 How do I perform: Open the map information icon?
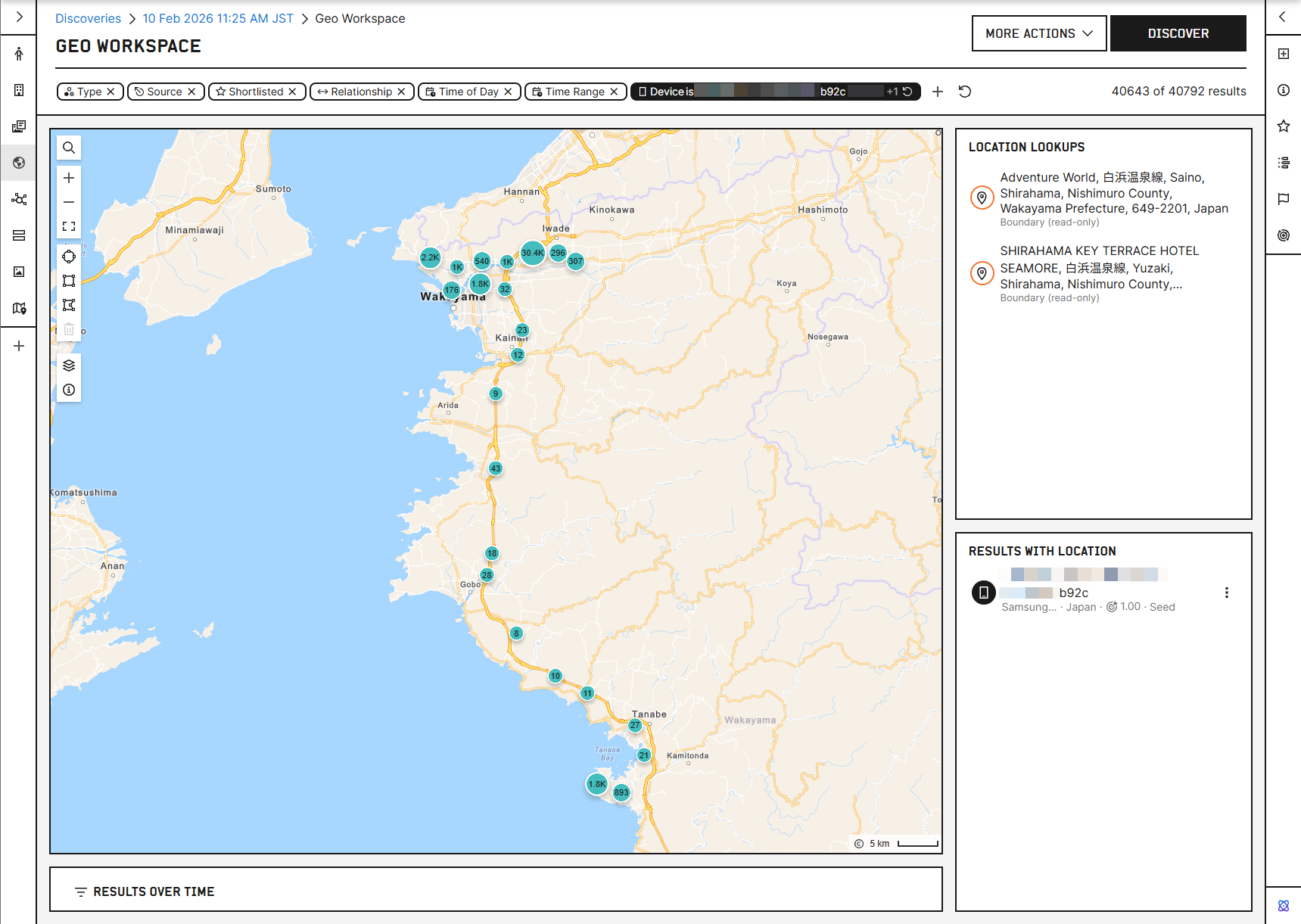[69, 390]
